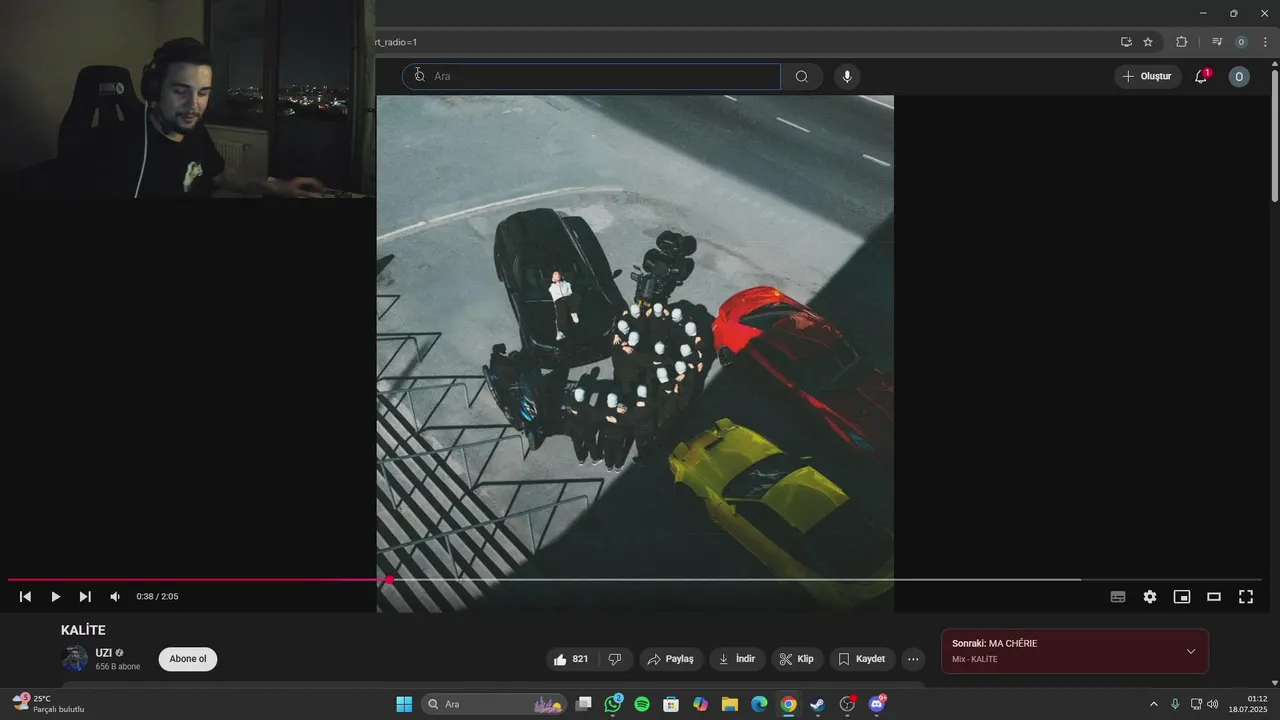The height and width of the screenshot is (720, 1280).
Task: Open the weather widget showing 25°C
Action: click(48, 704)
